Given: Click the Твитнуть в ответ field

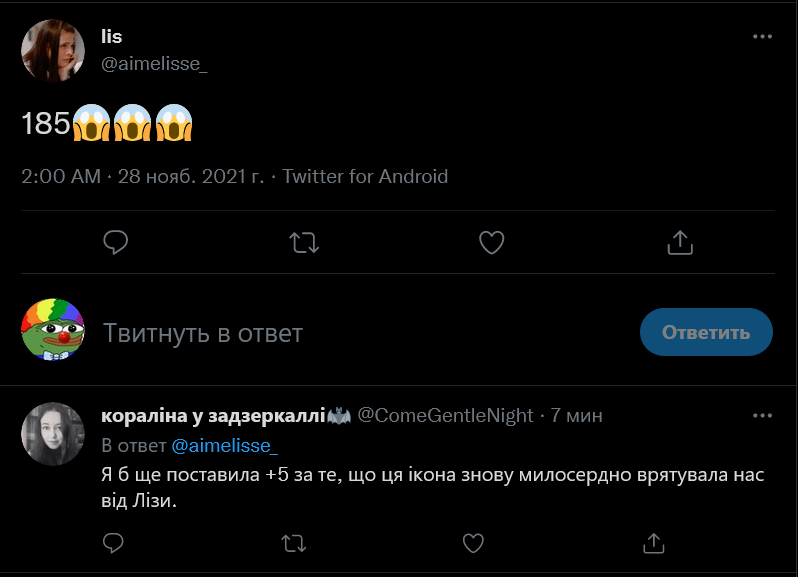Looking at the screenshot, I should coord(300,332).
